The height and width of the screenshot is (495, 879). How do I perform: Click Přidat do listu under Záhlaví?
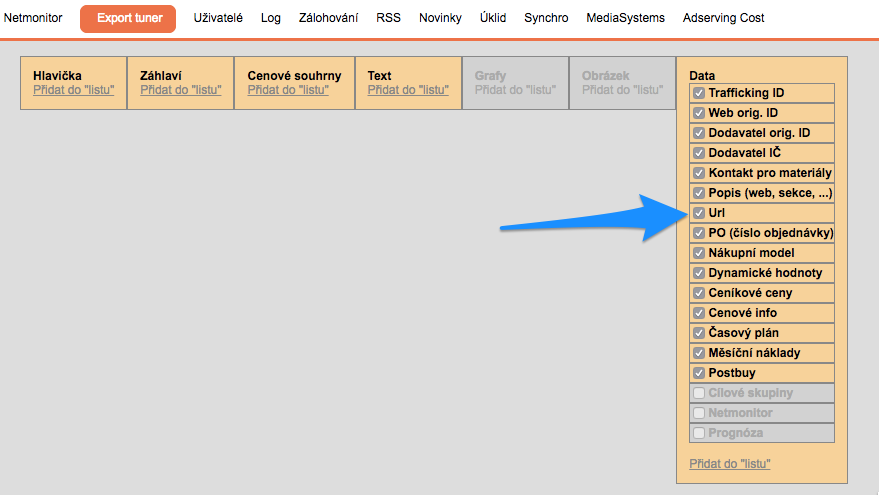(x=181, y=90)
